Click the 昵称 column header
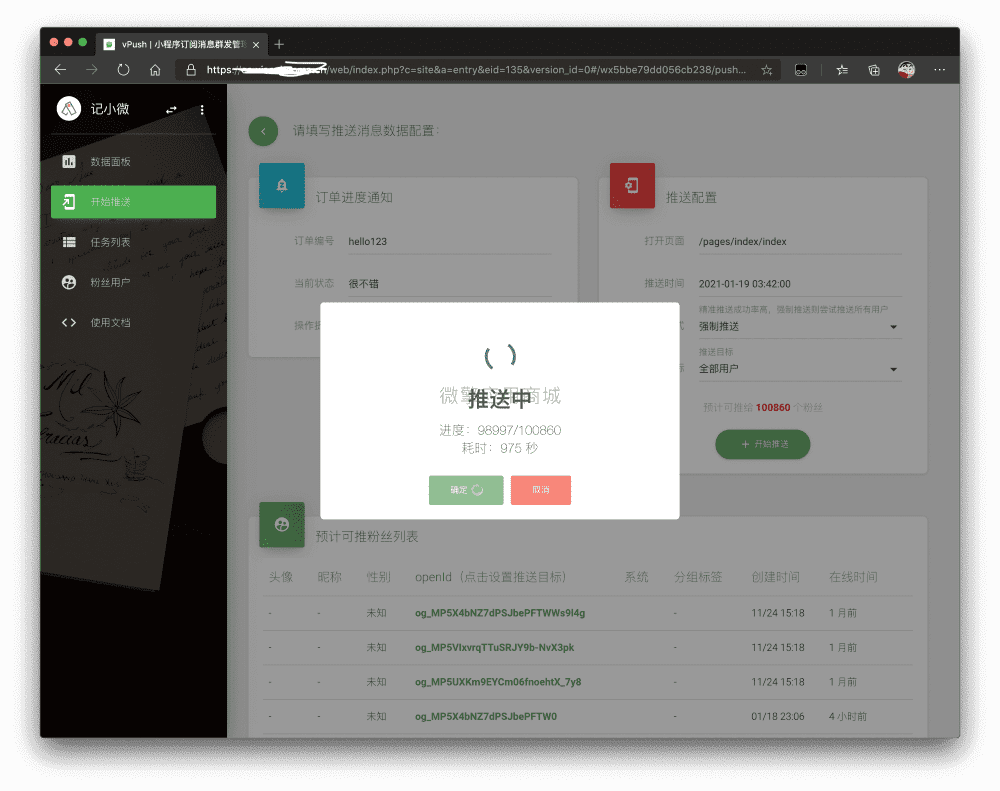This screenshot has width=1000, height=791. (x=329, y=577)
